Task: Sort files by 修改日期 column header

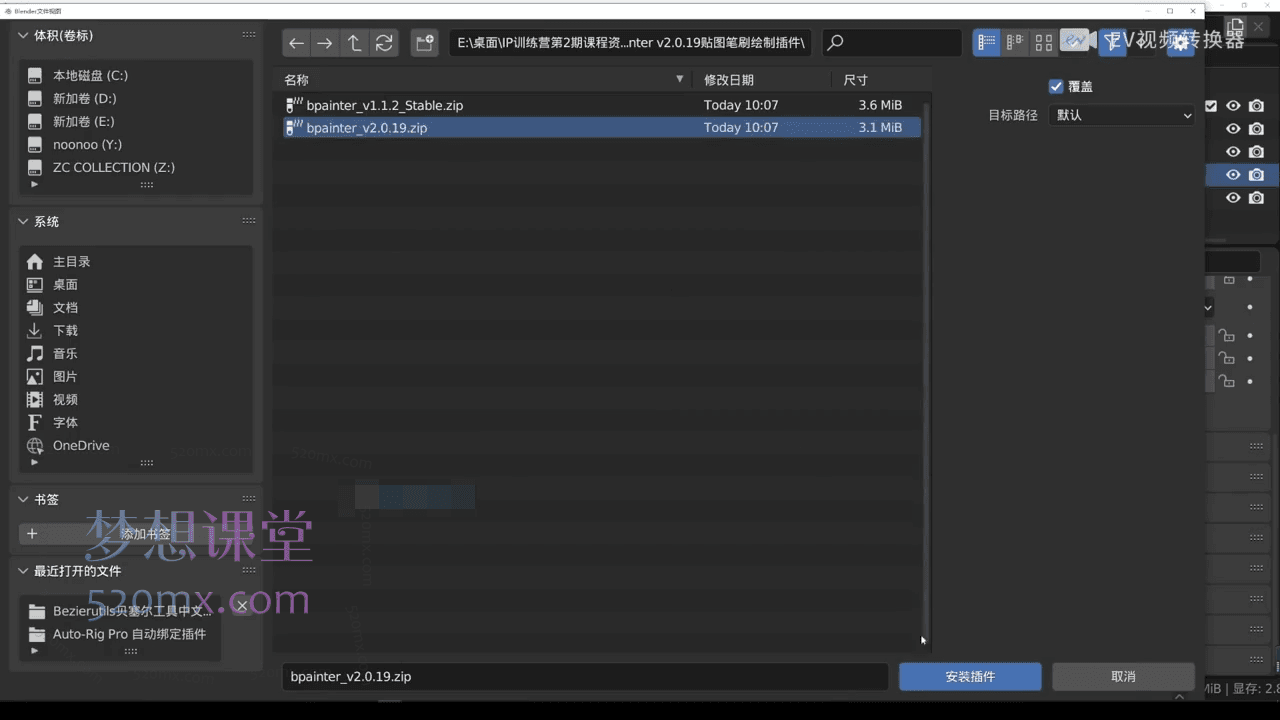Action: (x=729, y=80)
